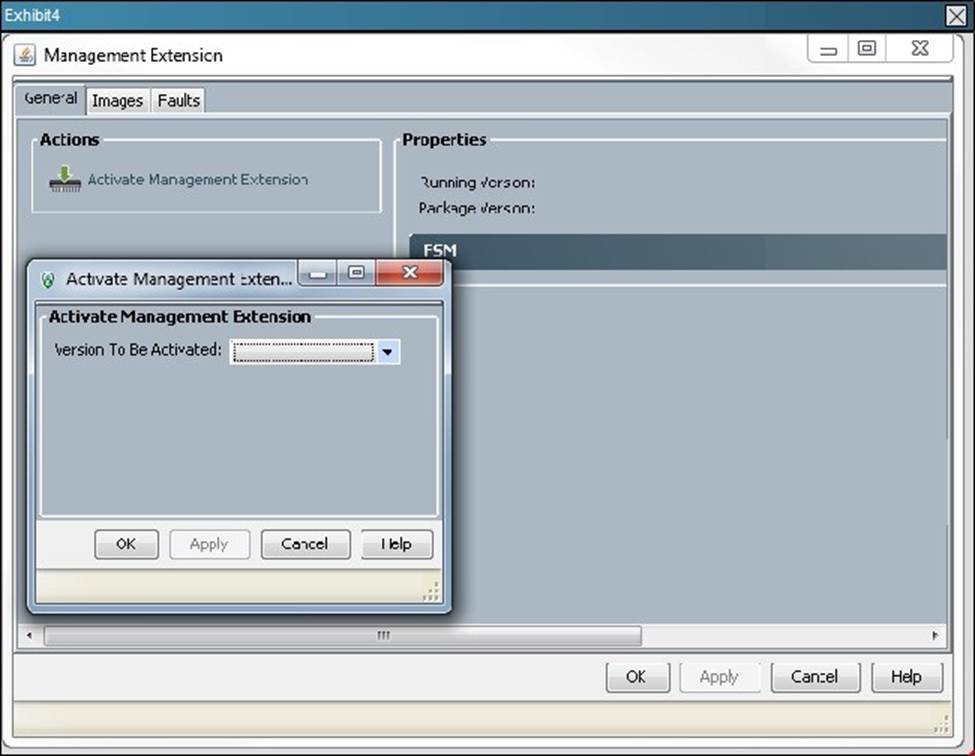
Task: Switch to the Faults tab
Action: [x=178, y=100]
